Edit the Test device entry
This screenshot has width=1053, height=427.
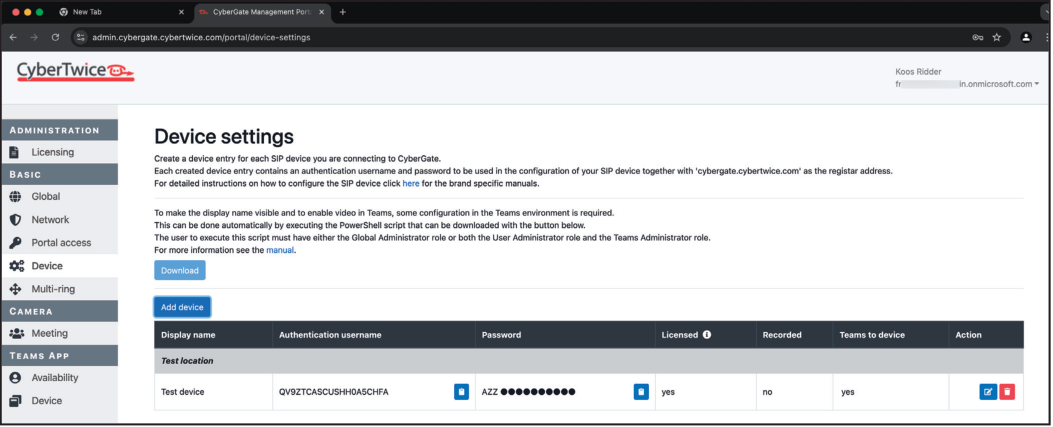(988, 392)
